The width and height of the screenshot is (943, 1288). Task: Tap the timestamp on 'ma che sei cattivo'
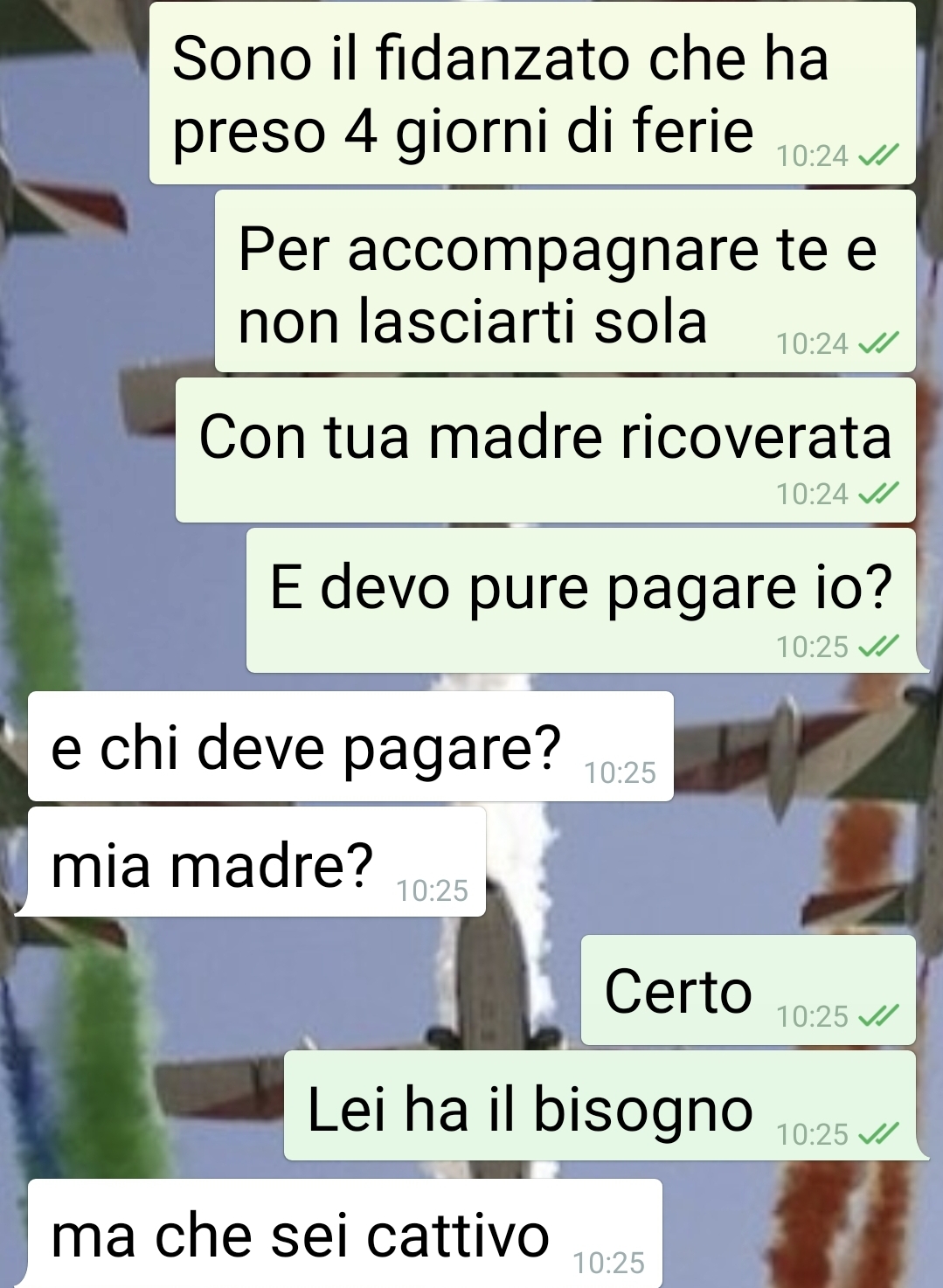608,1263
